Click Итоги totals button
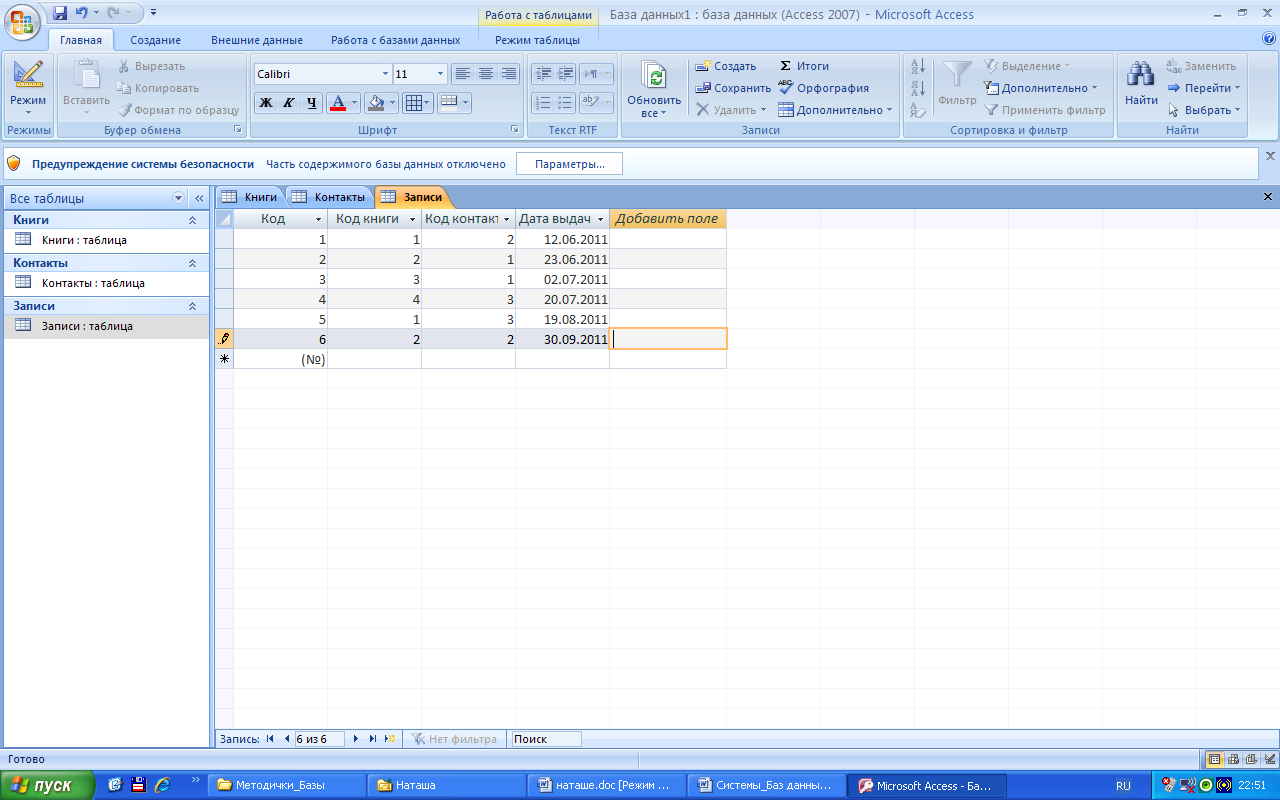 tap(804, 66)
